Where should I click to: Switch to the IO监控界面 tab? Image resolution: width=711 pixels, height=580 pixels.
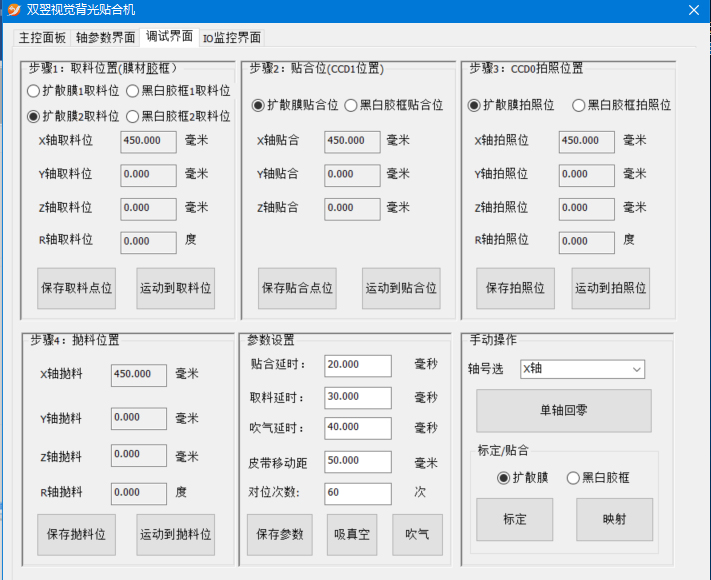pyautogui.click(x=232, y=38)
